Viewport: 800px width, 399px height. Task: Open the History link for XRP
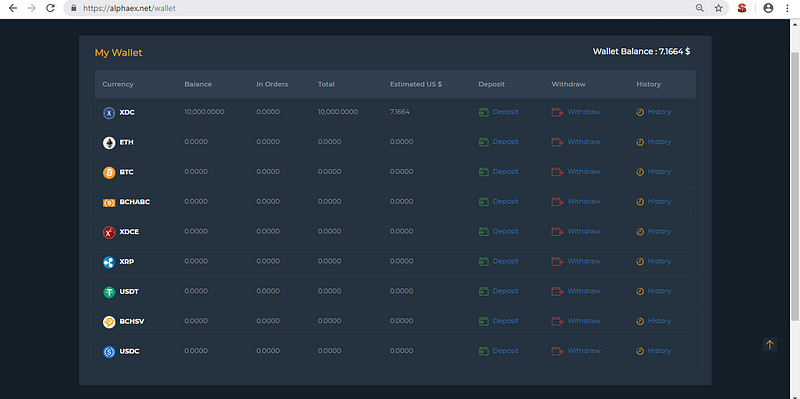coord(659,261)
